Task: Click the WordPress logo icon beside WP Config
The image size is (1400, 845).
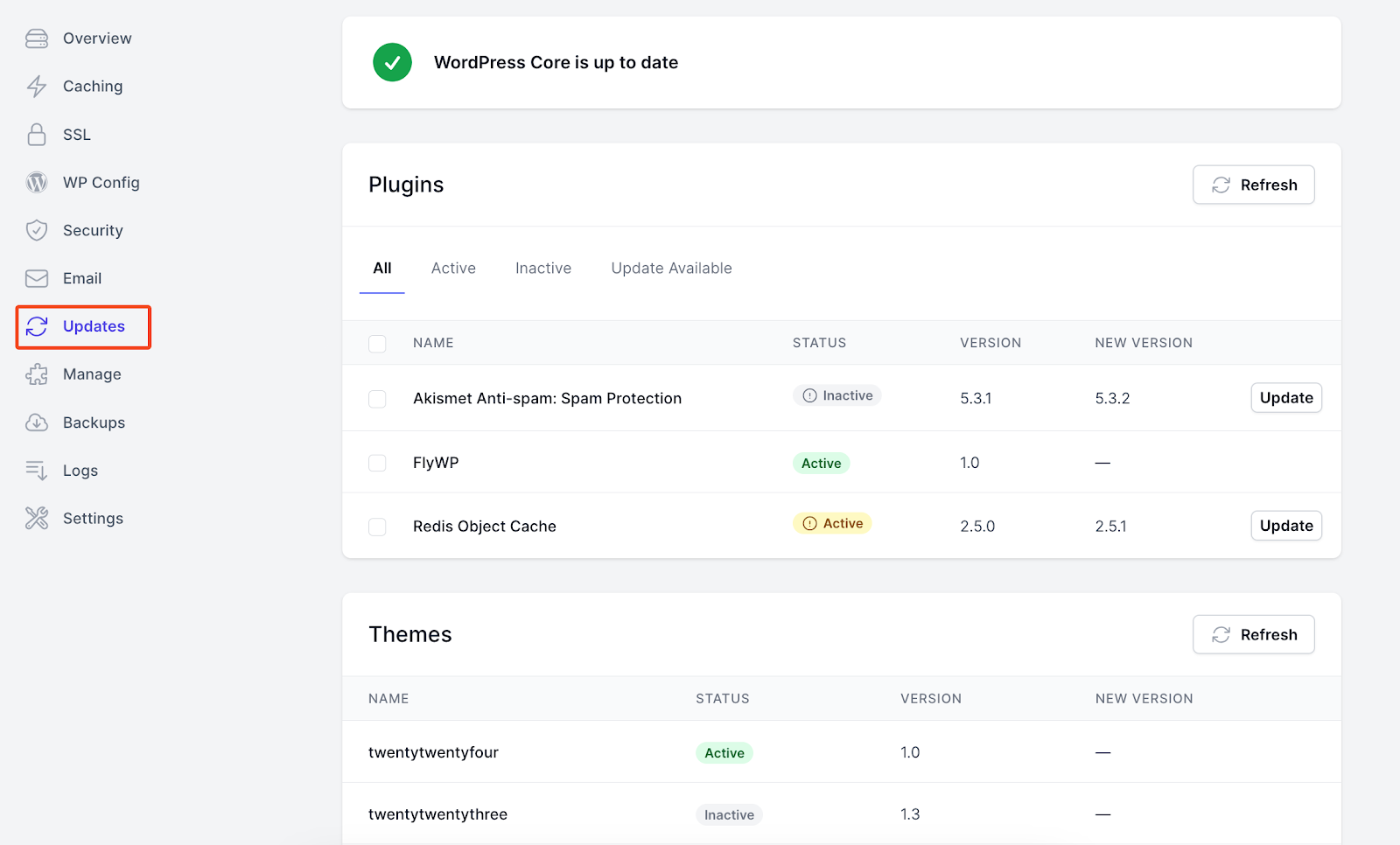Action: (37, 182)
